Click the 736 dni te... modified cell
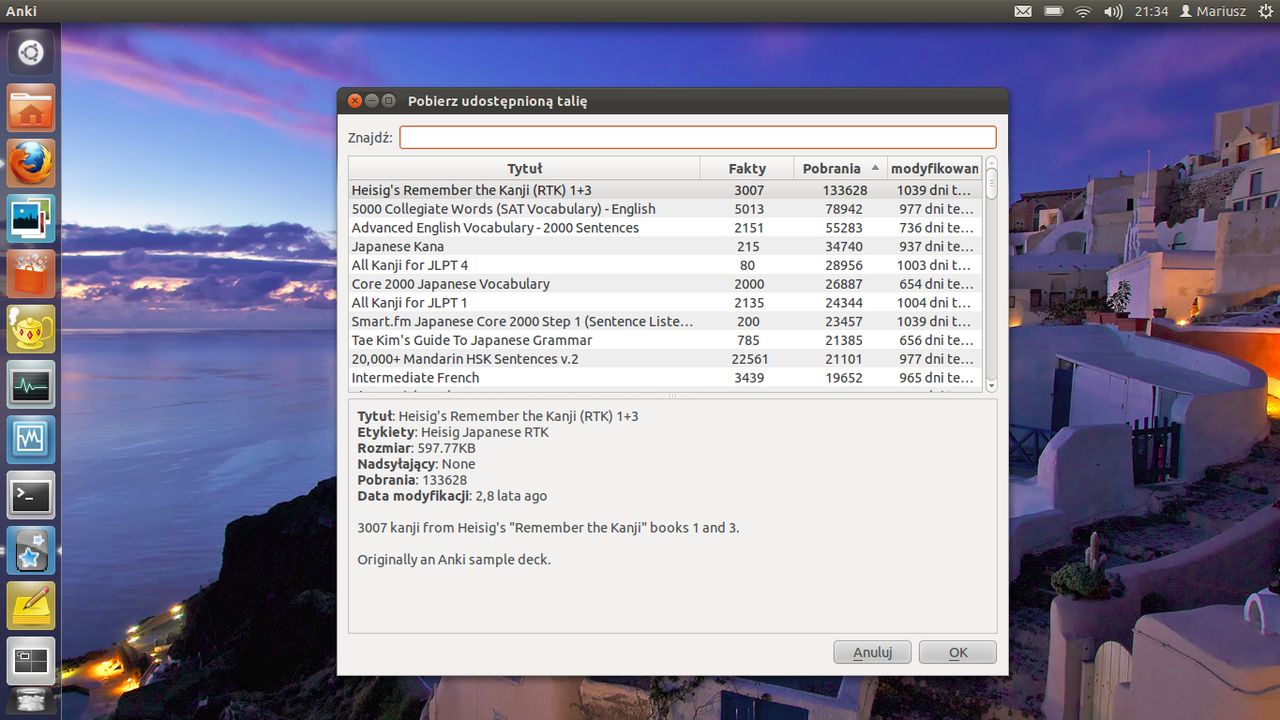This screenshot has height=720, width=1280. [935, 227]
